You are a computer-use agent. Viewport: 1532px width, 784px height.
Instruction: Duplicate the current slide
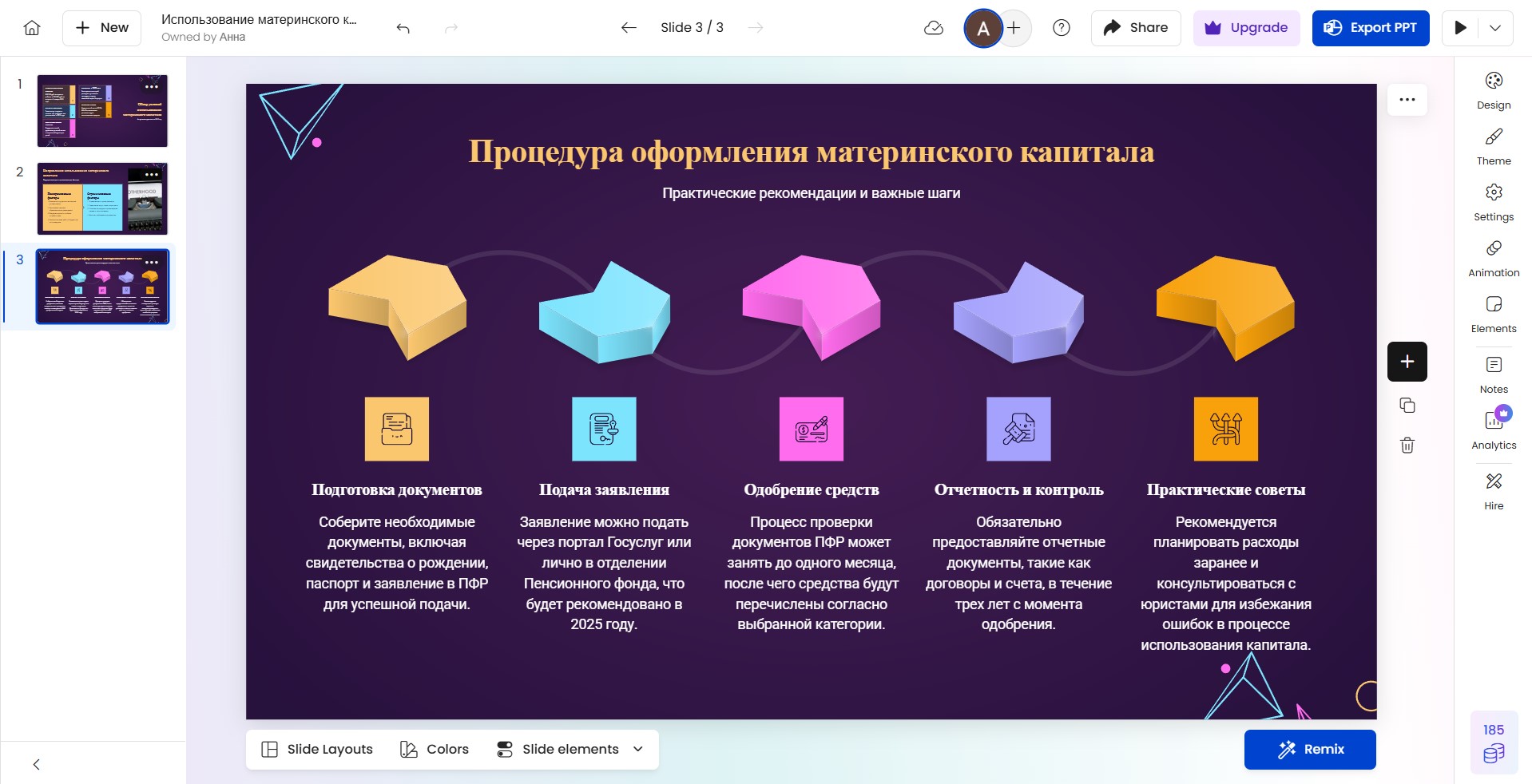click(1407, 406)
